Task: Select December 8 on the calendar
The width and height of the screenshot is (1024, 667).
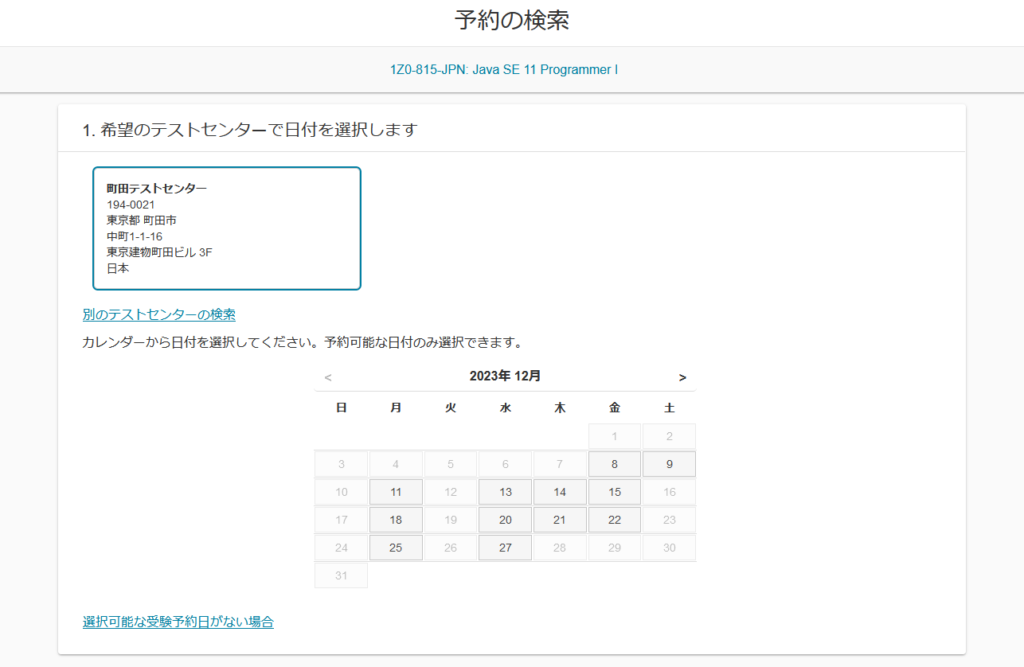Action: pos(614,464)
